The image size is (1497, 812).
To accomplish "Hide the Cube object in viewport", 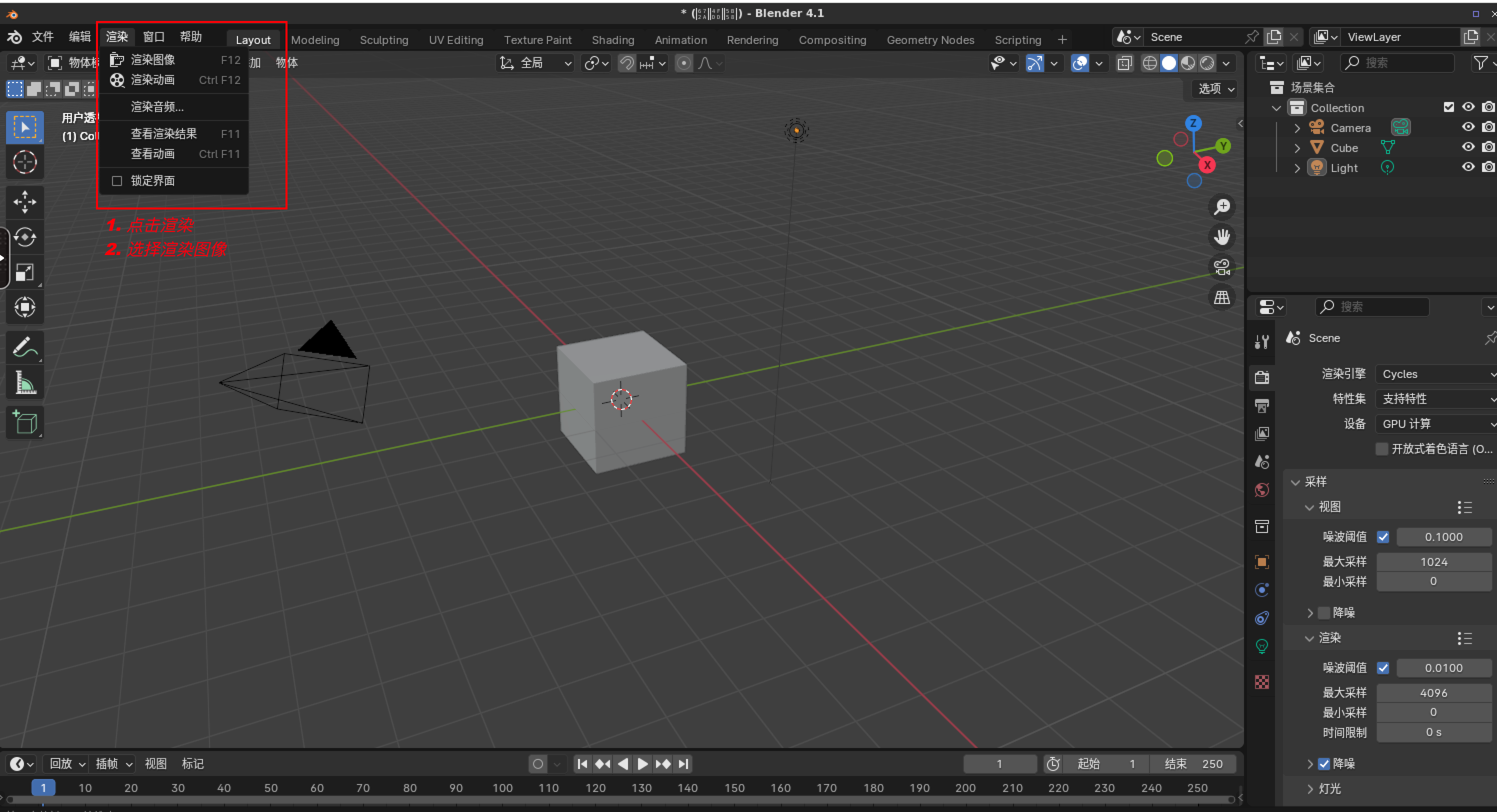I will [1468, 147].
